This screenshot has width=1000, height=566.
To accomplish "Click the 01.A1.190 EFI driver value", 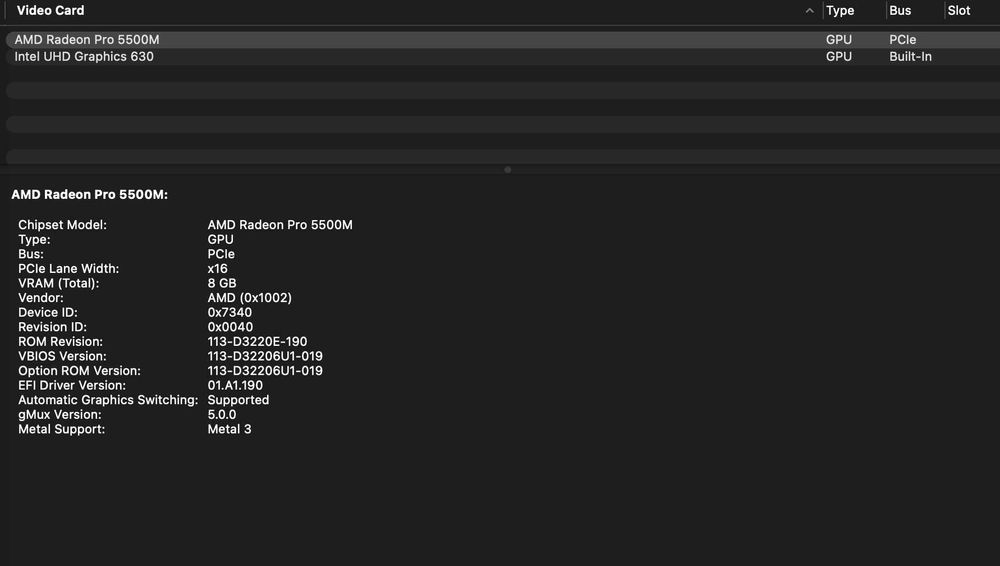I will (235, 386).
